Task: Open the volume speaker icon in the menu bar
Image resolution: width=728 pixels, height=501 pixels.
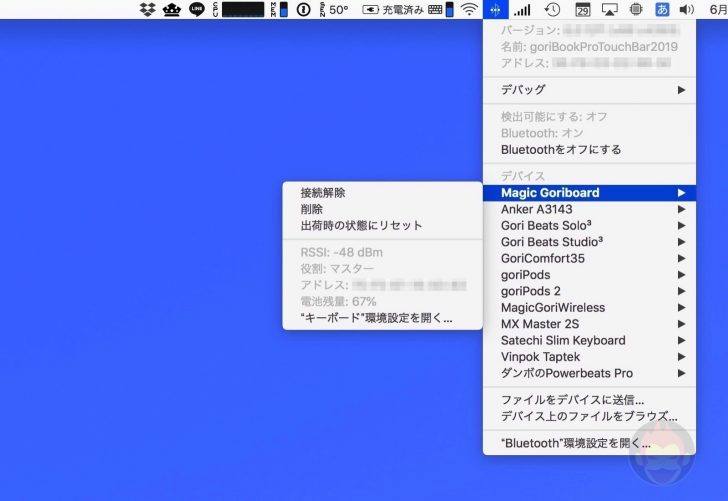Action: tap(687, 9)
